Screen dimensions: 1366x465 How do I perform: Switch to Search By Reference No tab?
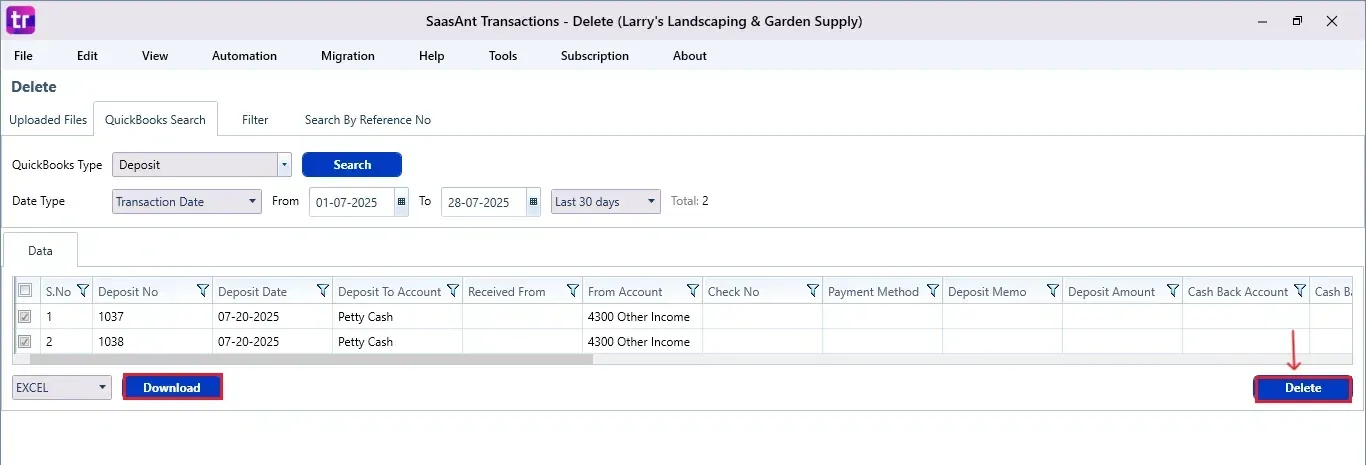point(367,120)
